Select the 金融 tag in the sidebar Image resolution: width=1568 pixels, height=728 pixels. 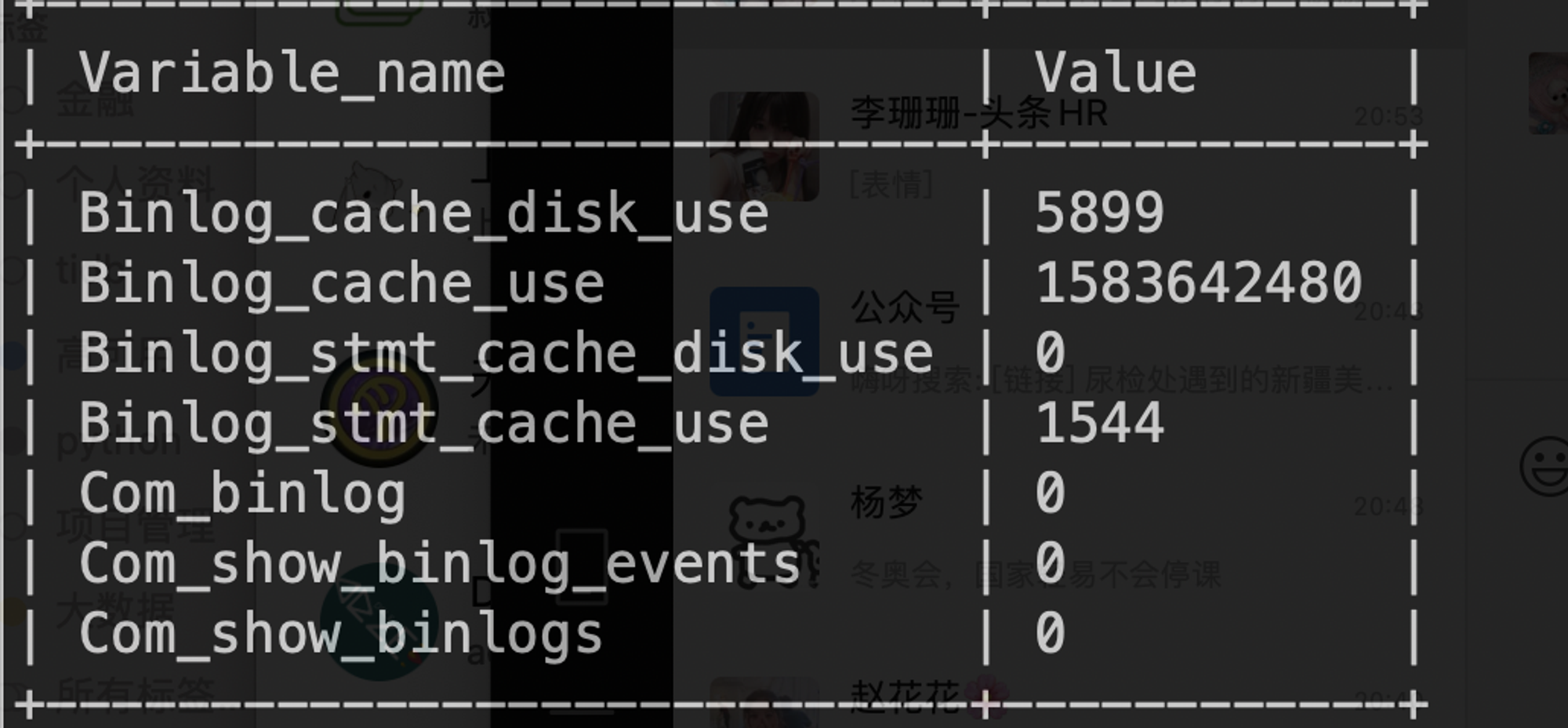coord(96,101)
